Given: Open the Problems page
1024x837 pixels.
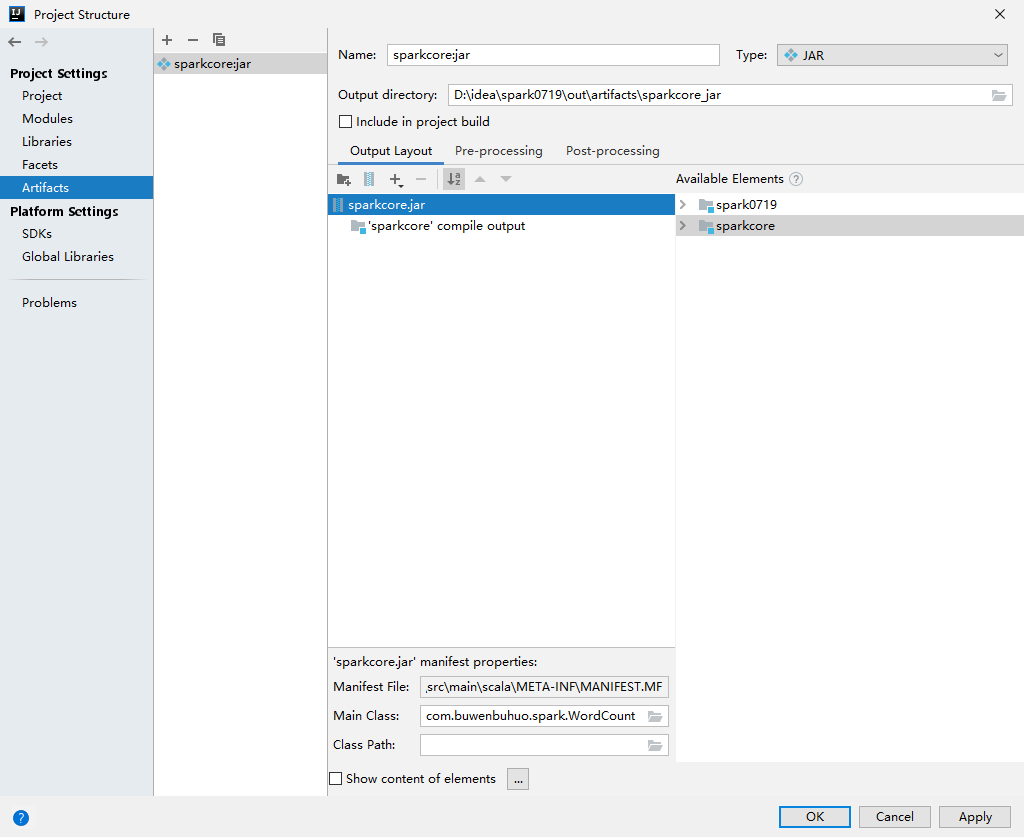Looking at the screenshot, I should coord(49,302).
